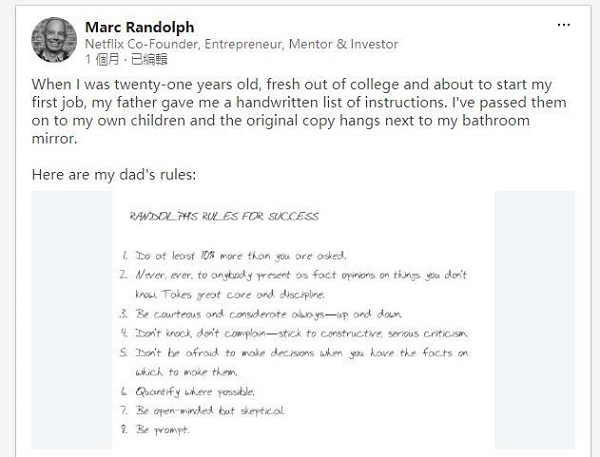The height and width of the screenshot is (457, 600).
Task: Click rule 3 'Be courteous and considerate'
Action: pyautogui.click(x=261, y=314)
